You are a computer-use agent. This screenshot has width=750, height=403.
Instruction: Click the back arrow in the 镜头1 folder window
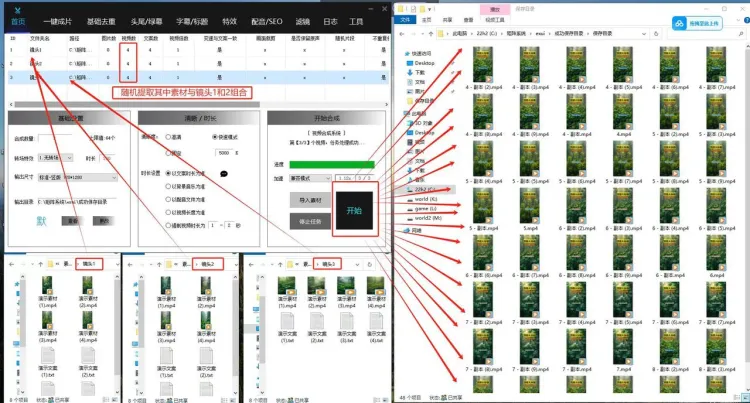click(x=12, y=264)
